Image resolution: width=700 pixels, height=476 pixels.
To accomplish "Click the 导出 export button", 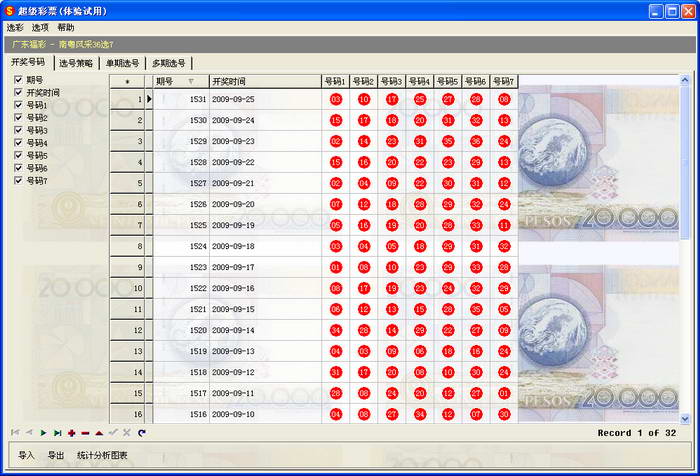I will (56, 455).
